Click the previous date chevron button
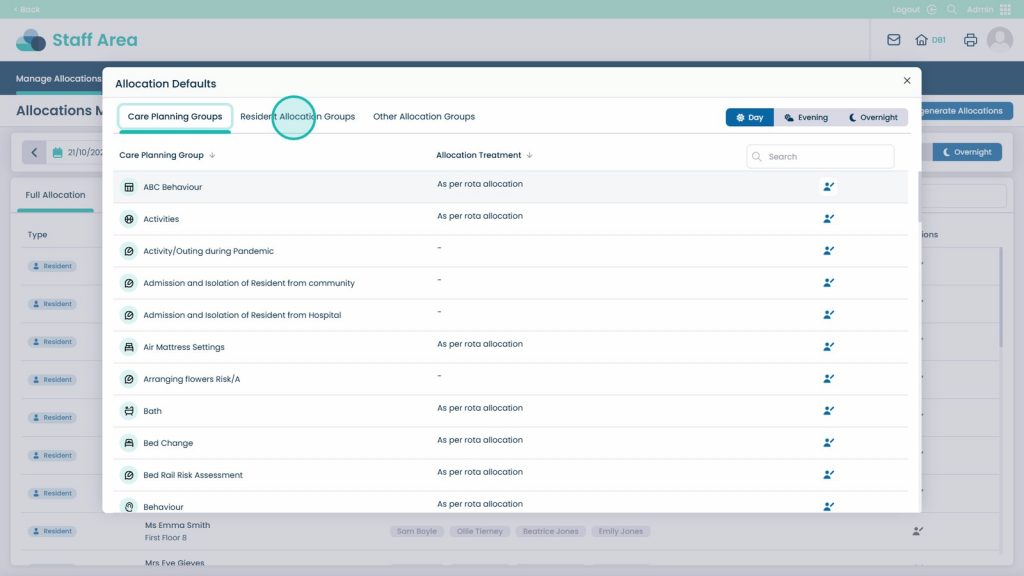 click(34, 152)
